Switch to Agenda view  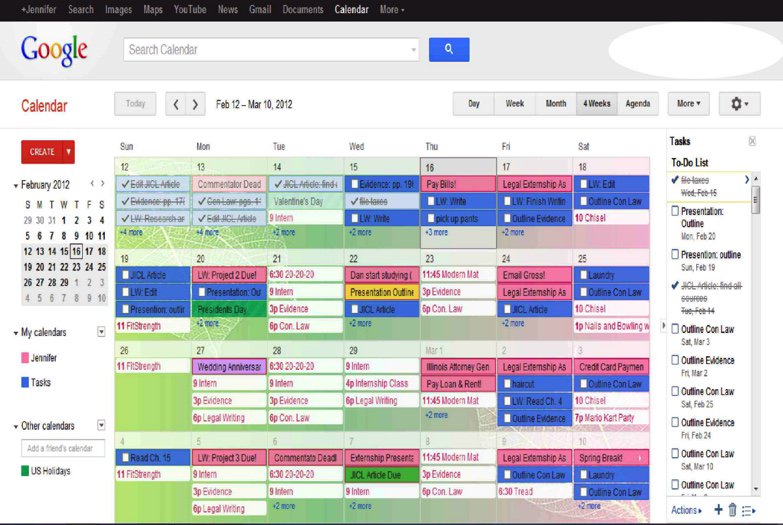638,104
